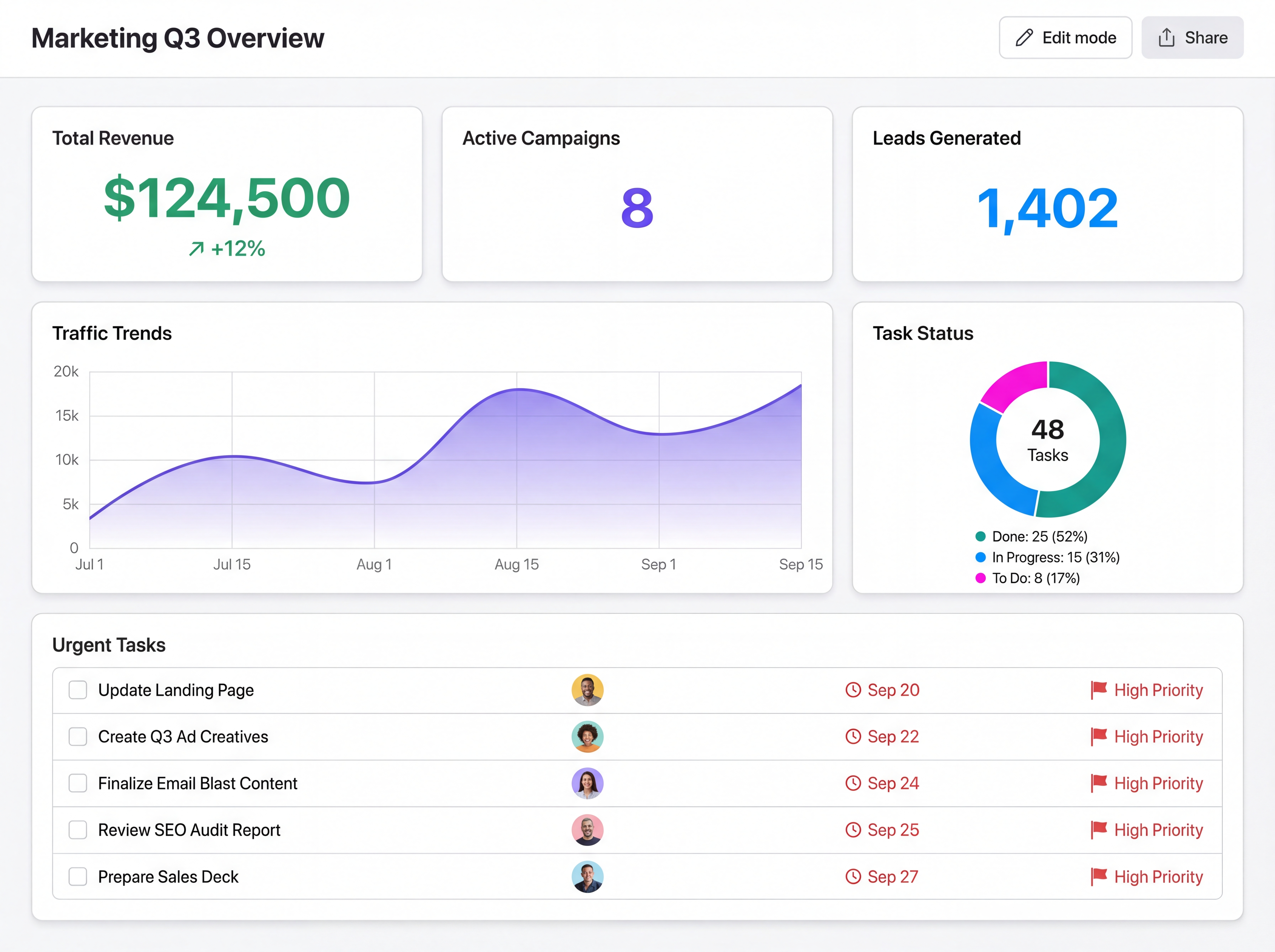Check off the Prepare Sales Deck task
The width and height of the screenshot is (1275, 952).
point(78,877)
